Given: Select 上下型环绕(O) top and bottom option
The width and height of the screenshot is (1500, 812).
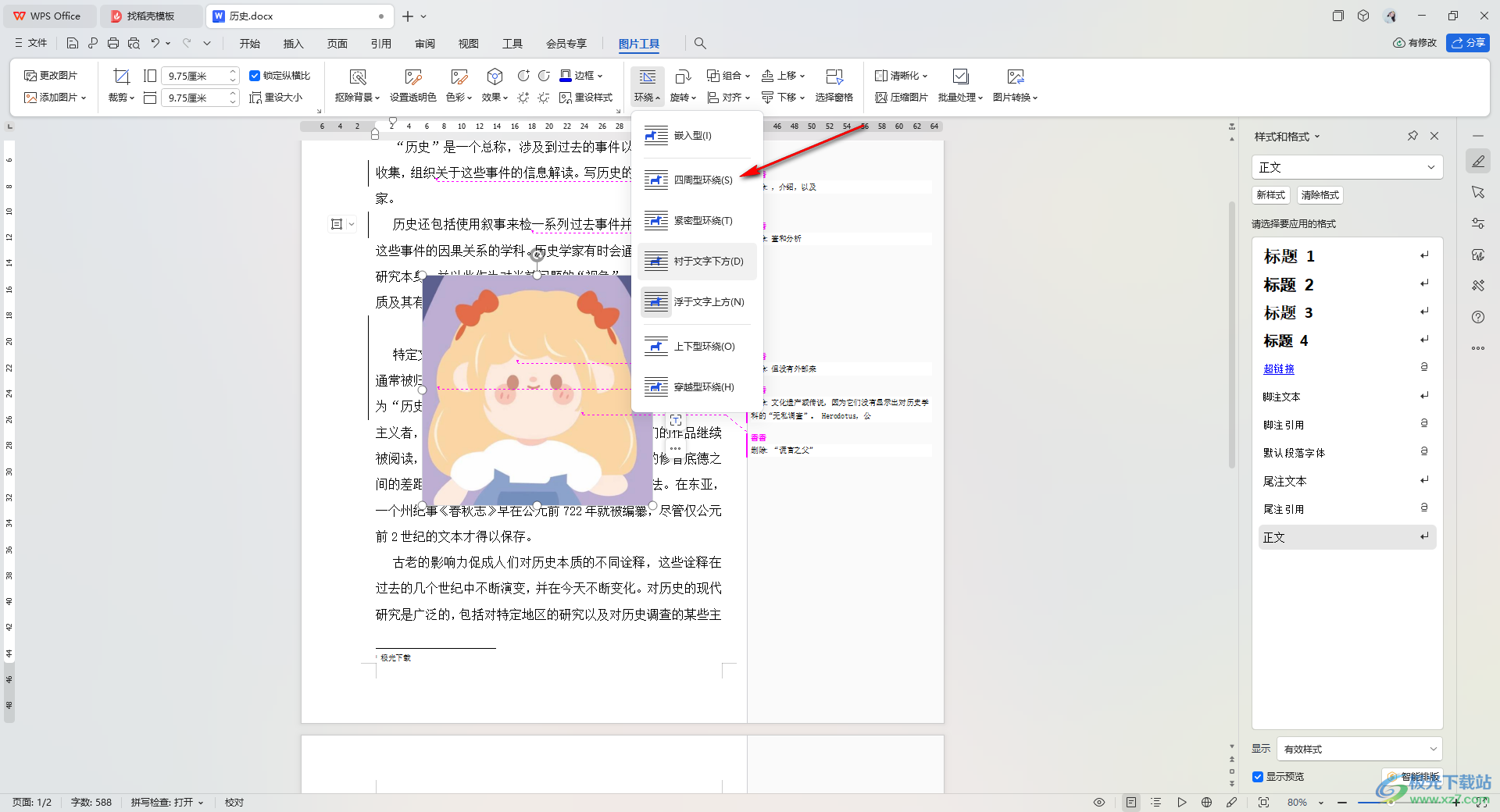Looking at the screenshot, I should point(697,347).
